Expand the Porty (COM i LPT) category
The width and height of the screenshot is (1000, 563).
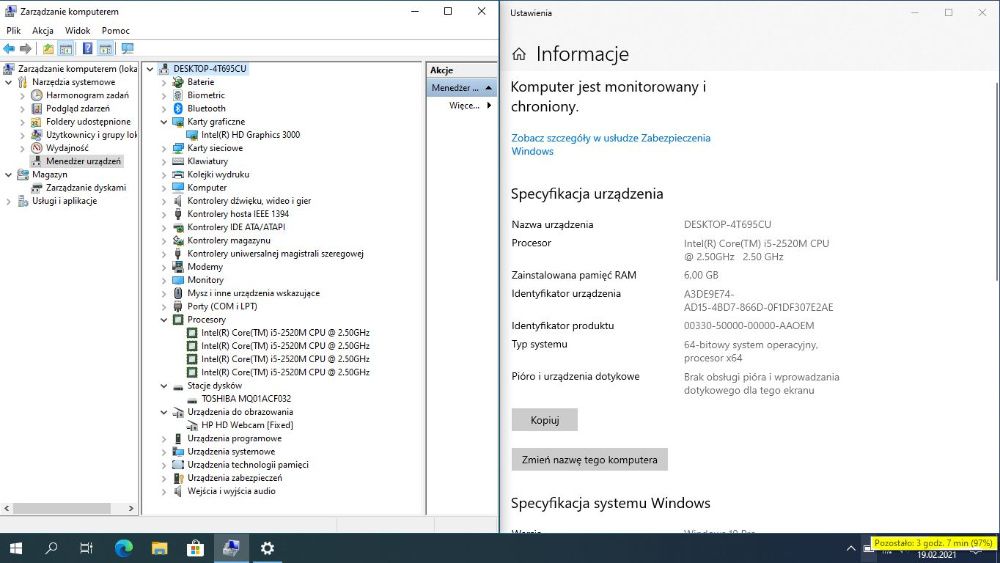[x=164, y=307]
